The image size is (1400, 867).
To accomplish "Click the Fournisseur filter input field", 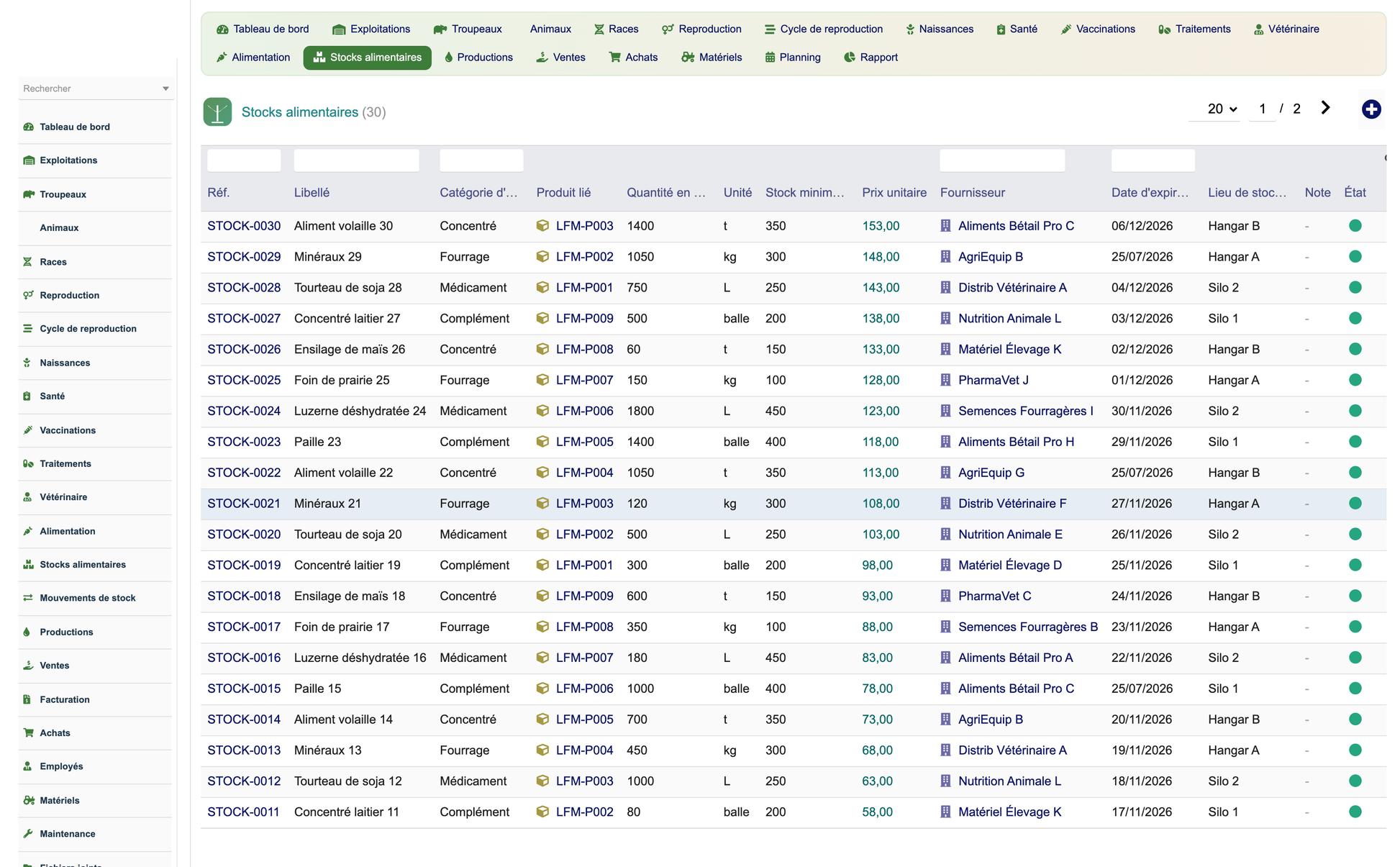I will pos(1002,160).
